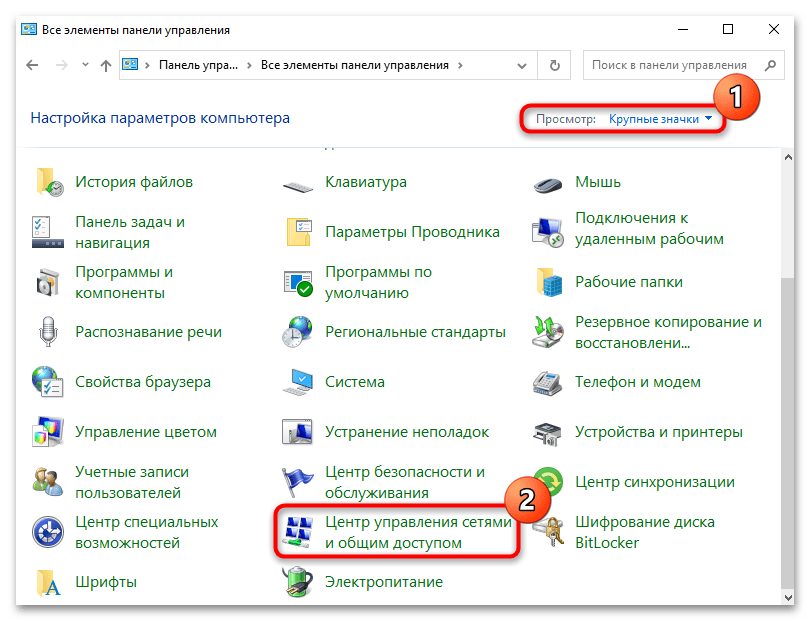Go back with the Back arrow
This screenshot has width=810, height=621.
(x=32, y=65)
